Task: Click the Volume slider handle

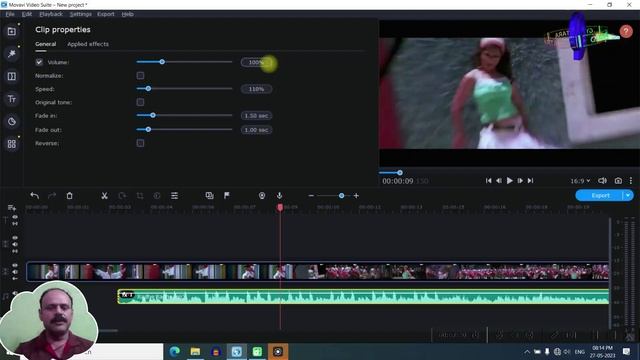Action: coord(162,62)
